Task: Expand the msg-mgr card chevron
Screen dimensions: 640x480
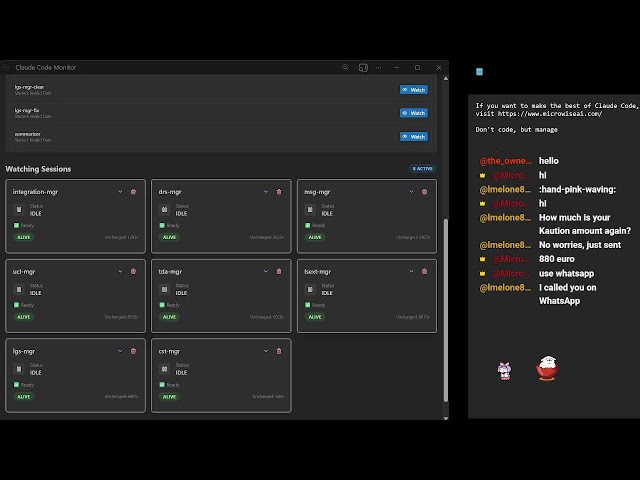Action: (x=411, y=192)
